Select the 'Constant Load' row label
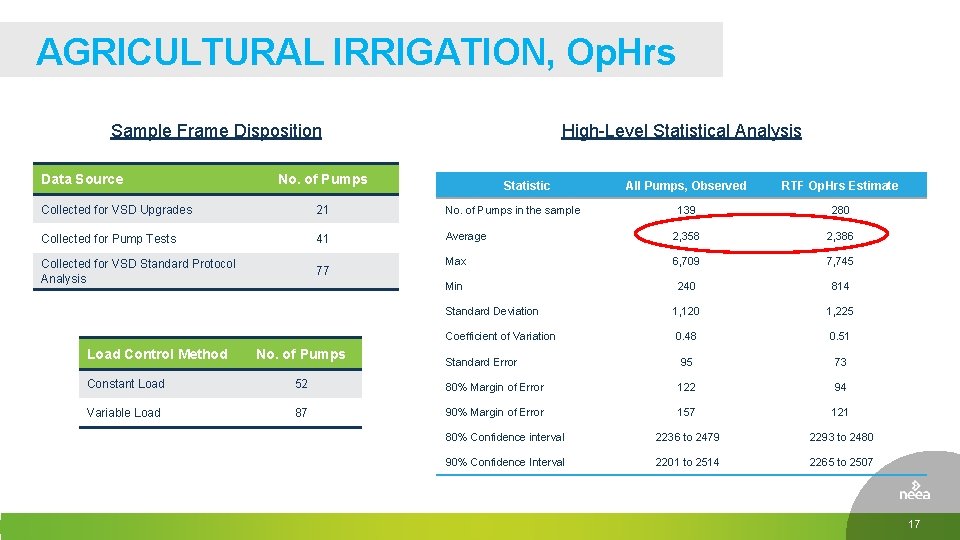The width and height of the screenshot is (960, 540). click(x=126, y=383)
